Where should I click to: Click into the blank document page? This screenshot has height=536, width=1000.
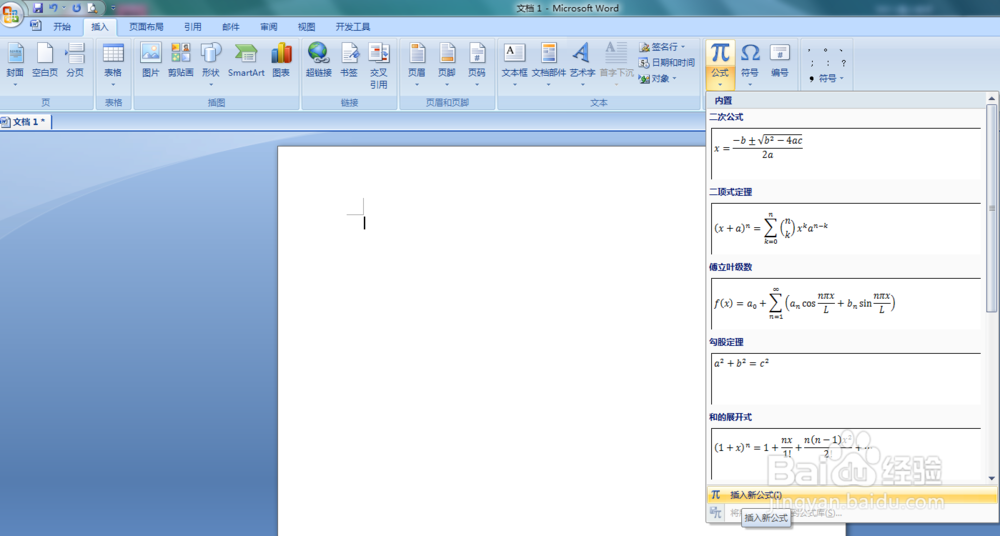coord(491,341)
